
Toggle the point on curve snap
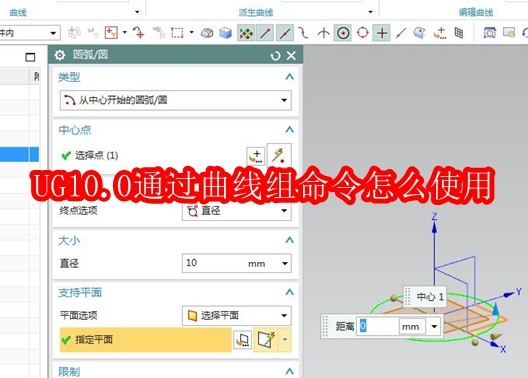pyautogui.click(x=401, y=33)
